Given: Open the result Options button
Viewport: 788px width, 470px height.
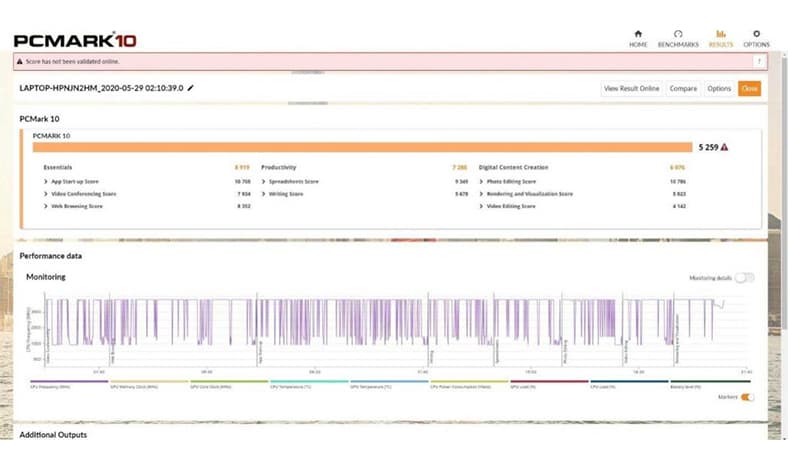Looking at the screenshot, I should point(719,88).
